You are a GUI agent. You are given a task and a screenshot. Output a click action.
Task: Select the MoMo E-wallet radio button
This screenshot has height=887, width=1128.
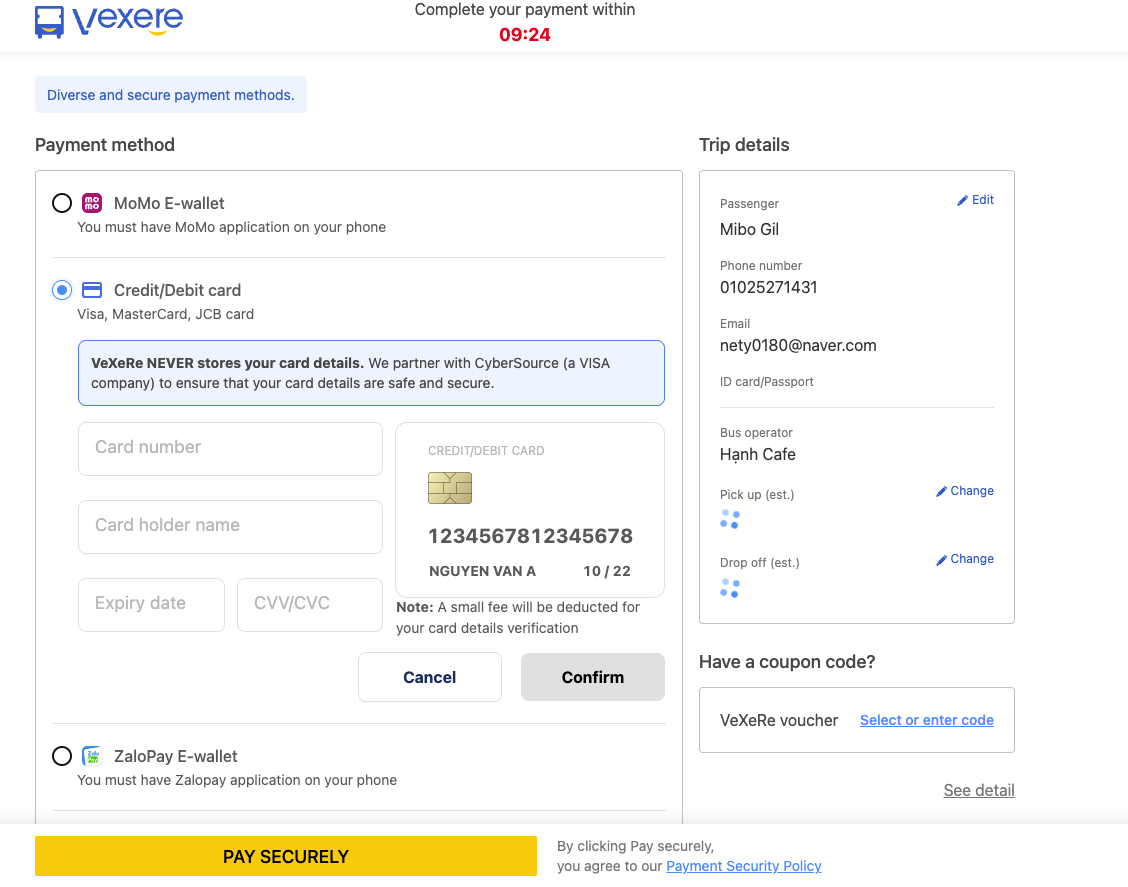point(62,203)
